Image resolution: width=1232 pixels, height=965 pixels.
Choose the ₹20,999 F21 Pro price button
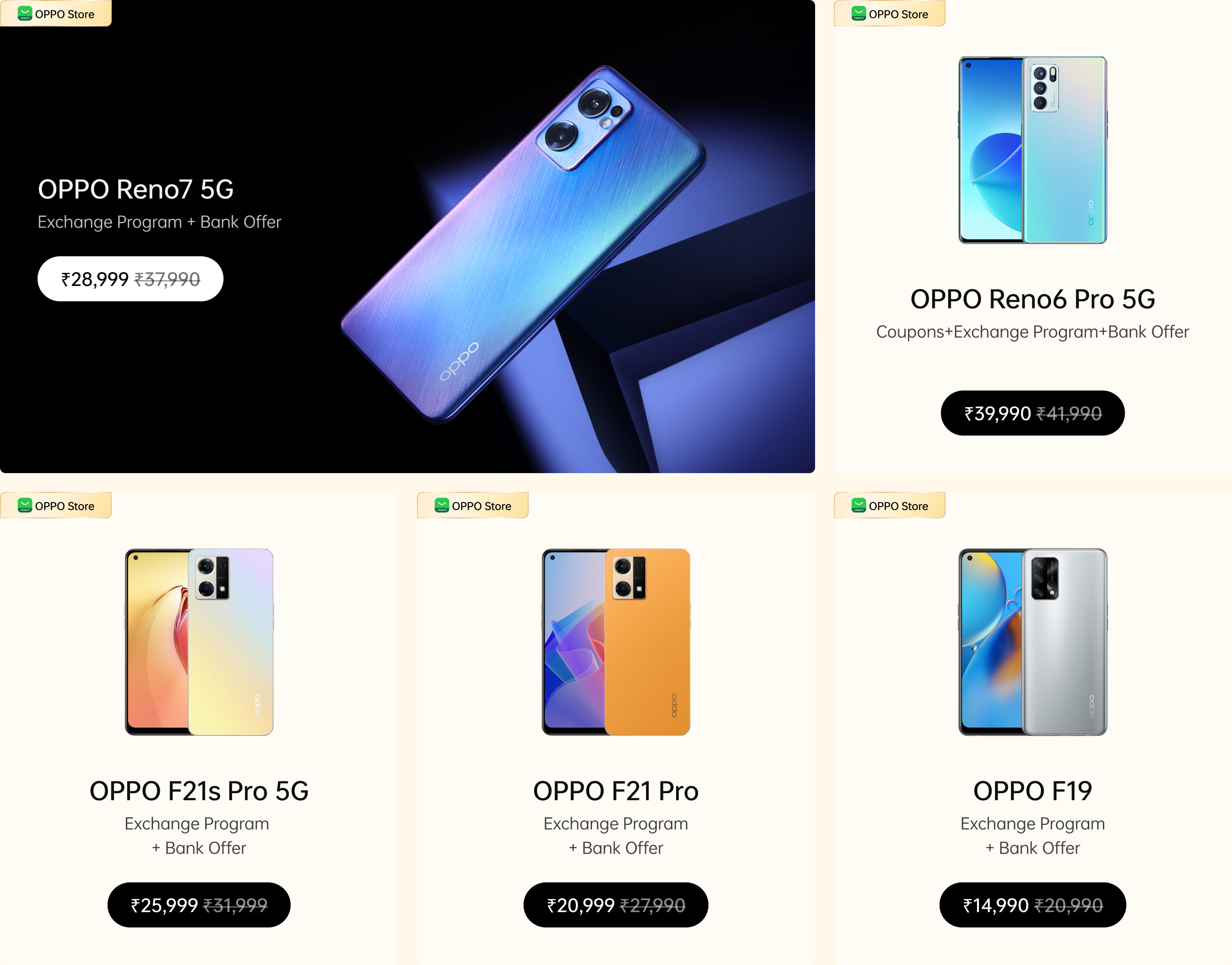coord(616,904)
